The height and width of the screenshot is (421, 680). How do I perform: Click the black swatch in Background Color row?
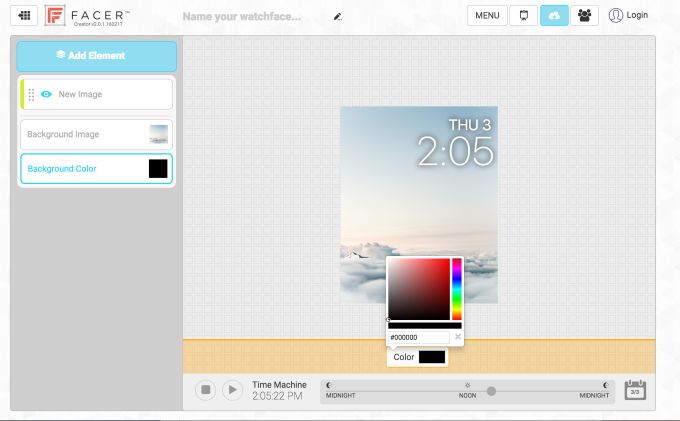(x=158, y=169)
